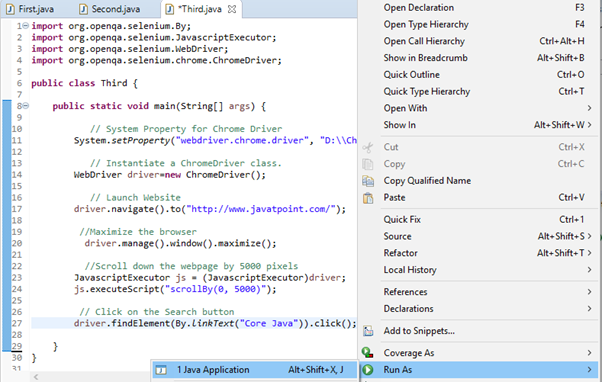Open the Open With menu entry
This screenshot has width=602, height=382.
(479, 108)
